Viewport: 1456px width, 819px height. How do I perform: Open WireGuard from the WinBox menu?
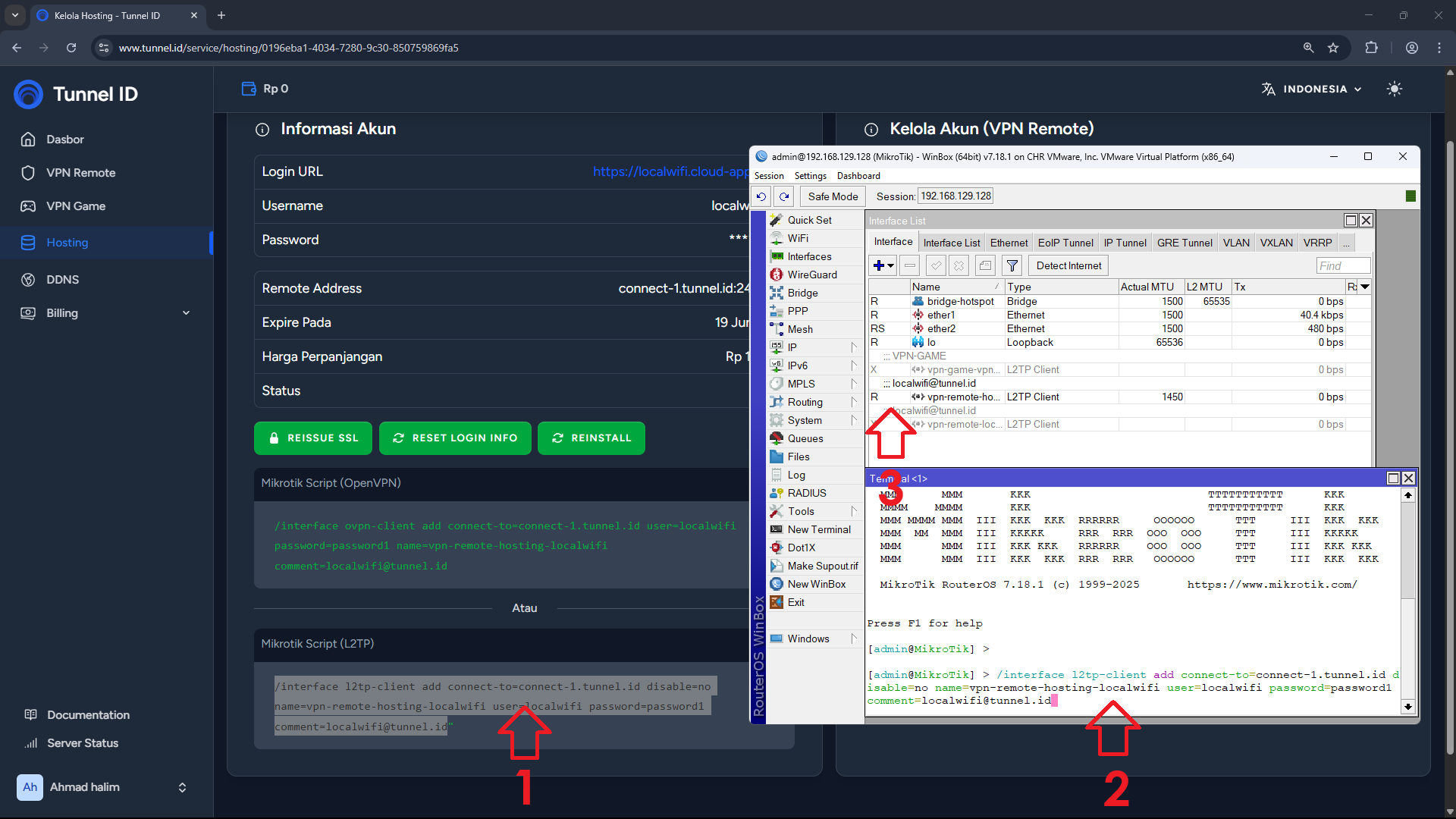(x=811, y=275)
